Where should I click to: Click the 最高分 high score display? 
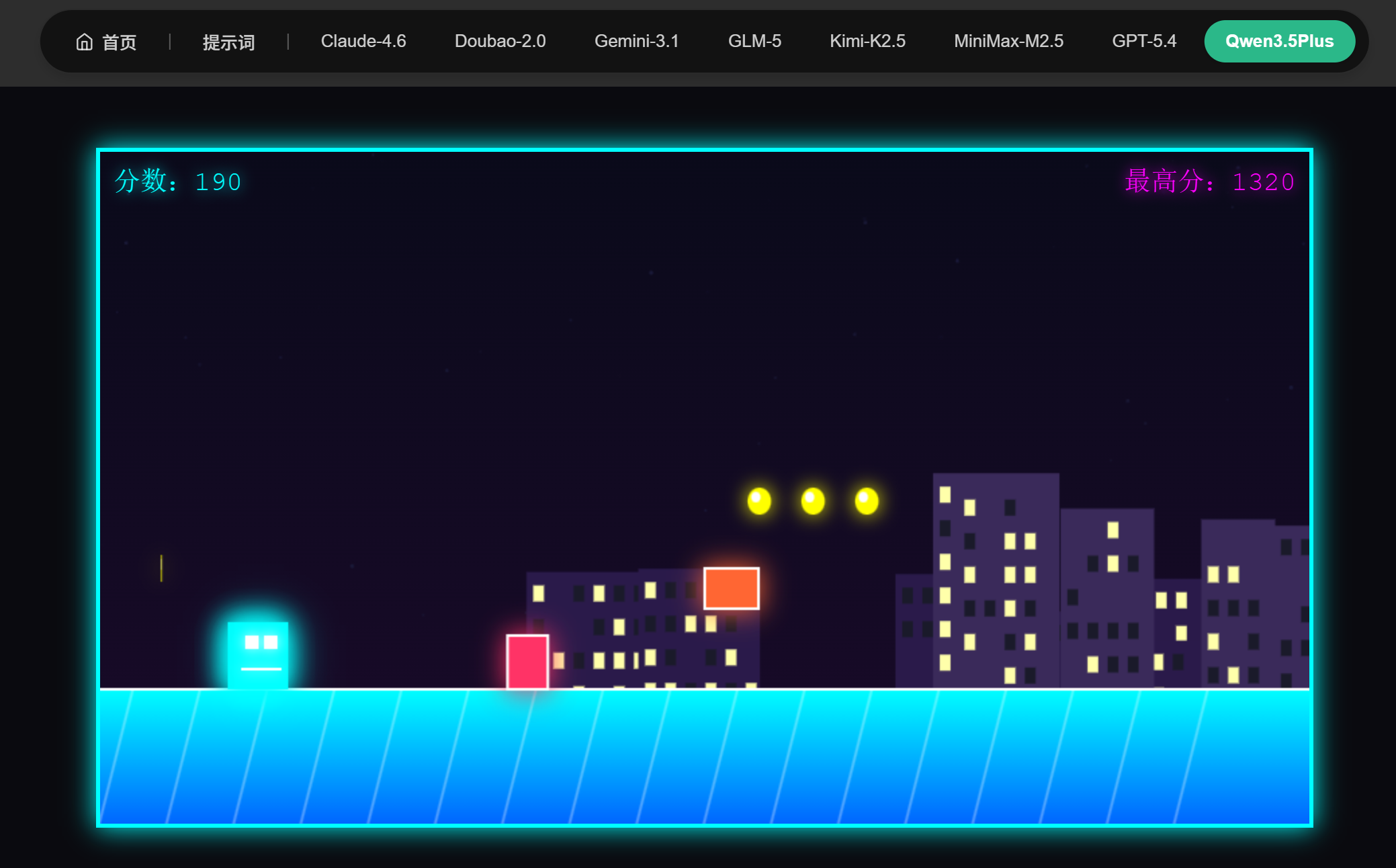coord(1209,182)
